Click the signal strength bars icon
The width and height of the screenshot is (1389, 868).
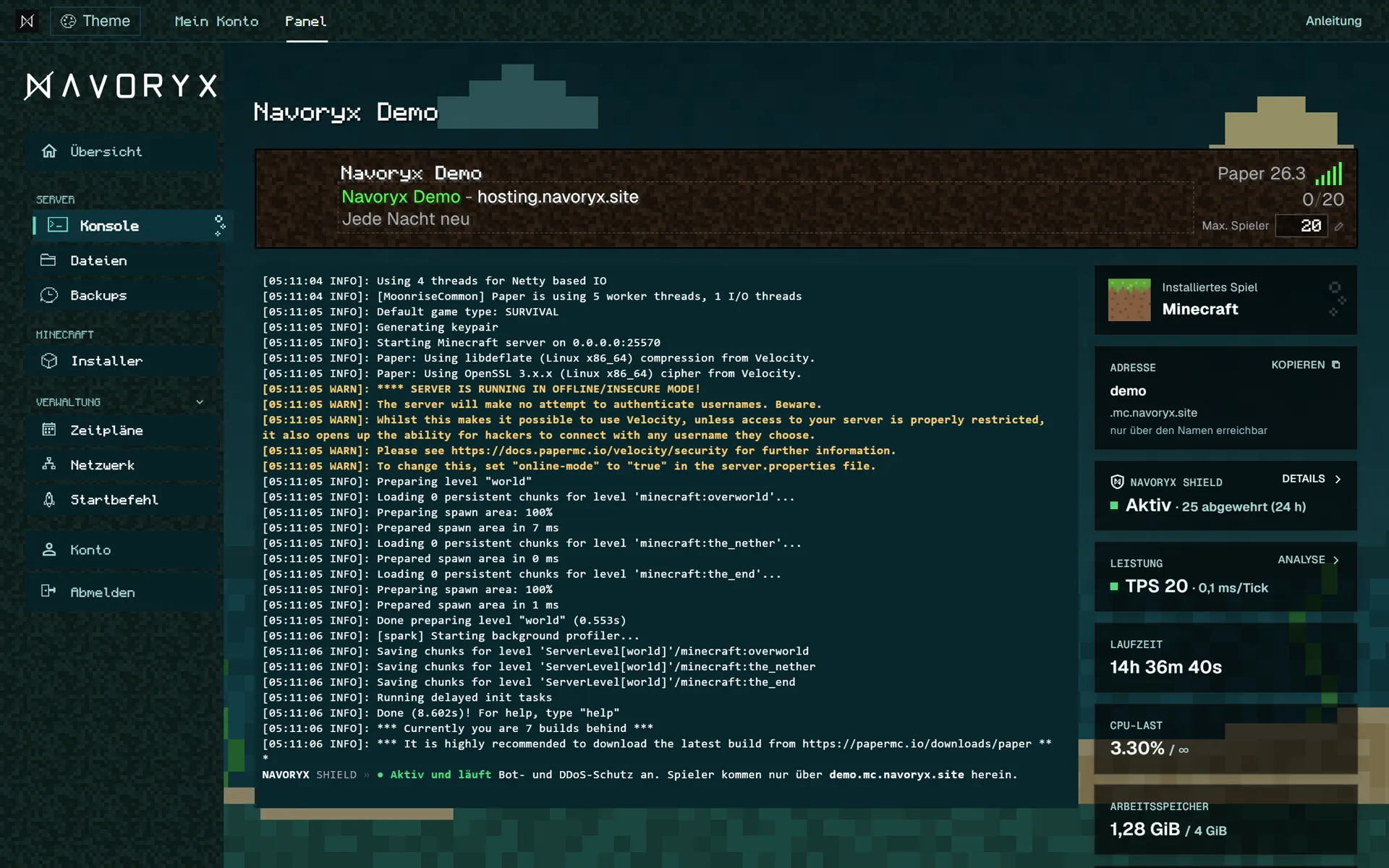tap(1329, 174)
